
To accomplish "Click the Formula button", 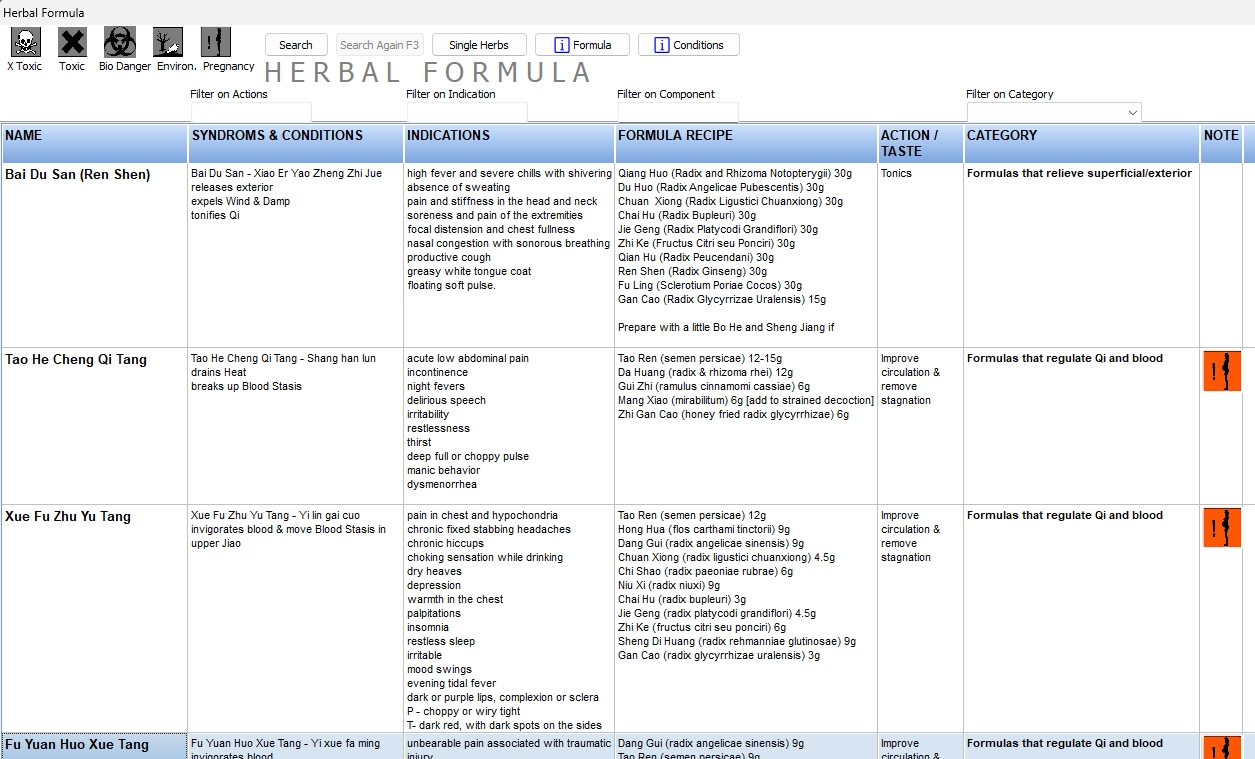I will tap(582, 44).
